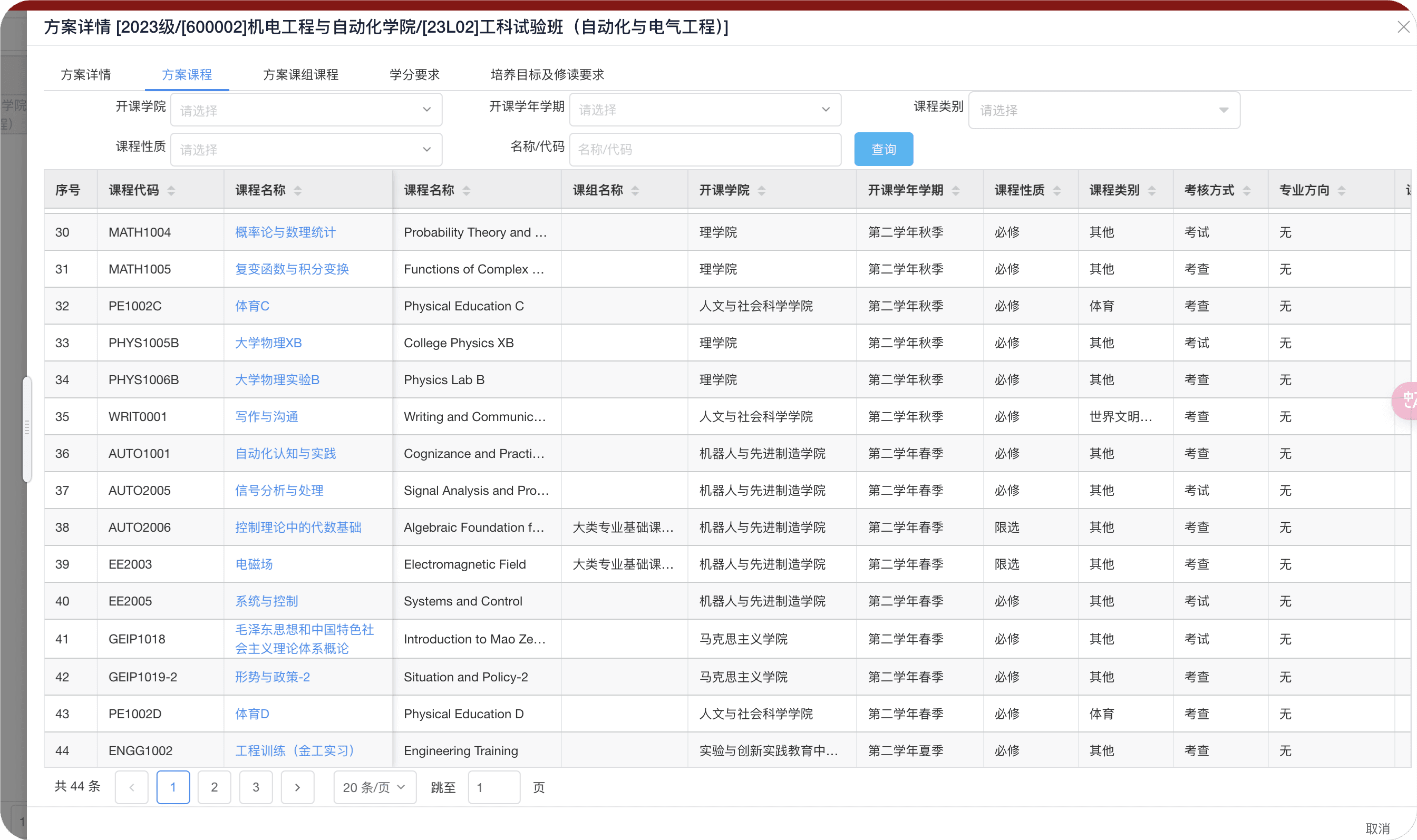Sort the Chinese 课程名称 column
This screenshot has height=840, width=1417.
297,191
